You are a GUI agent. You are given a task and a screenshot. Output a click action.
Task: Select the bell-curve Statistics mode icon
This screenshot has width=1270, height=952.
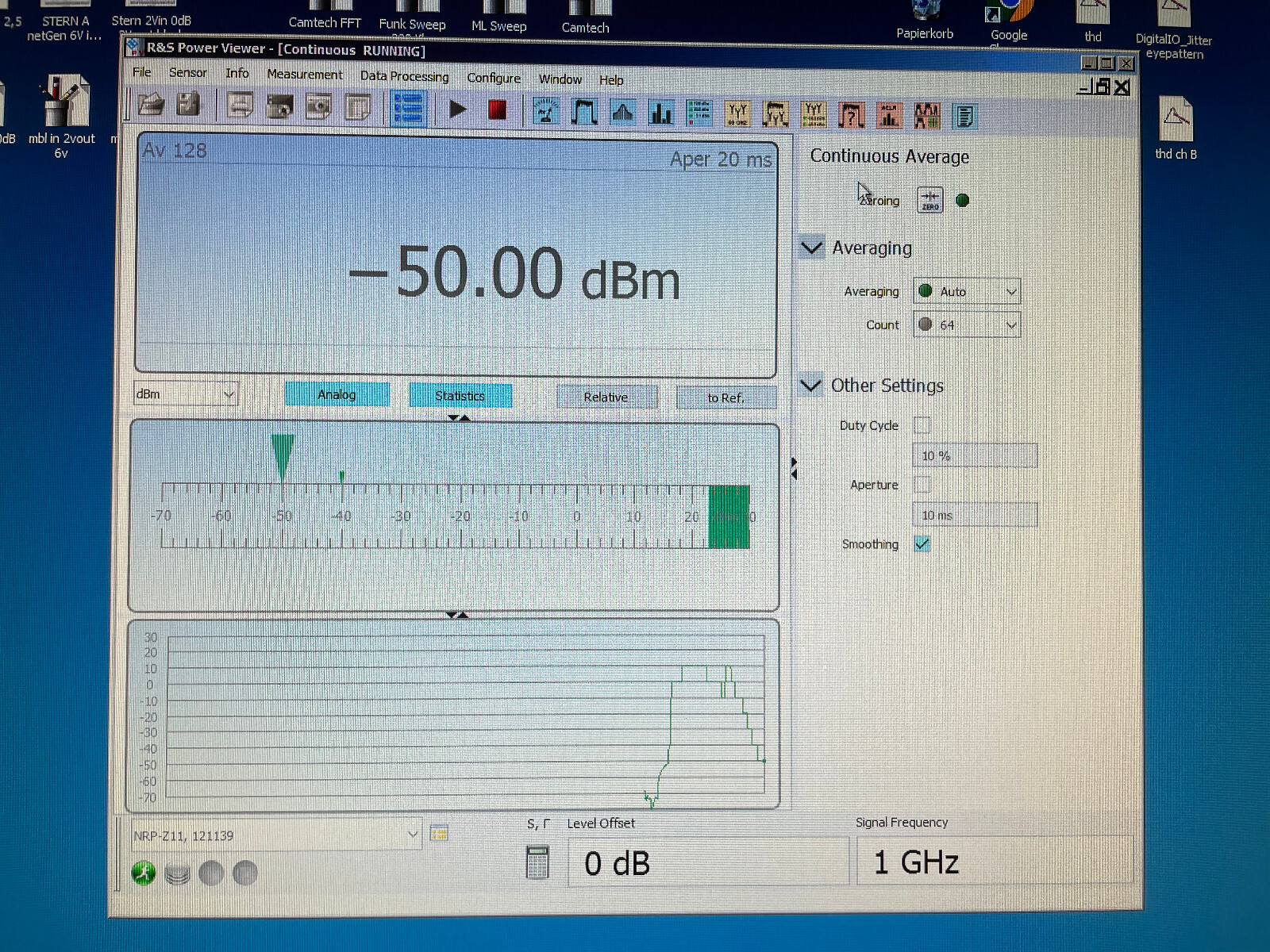click(x=623, y=113)
